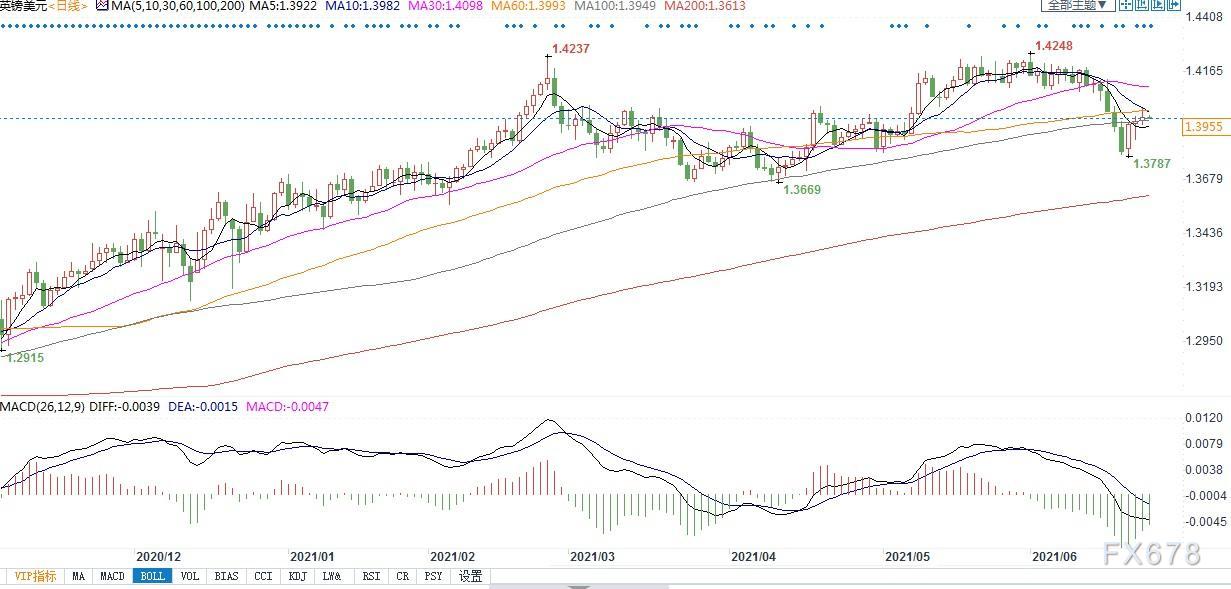
Task: Select the BOLL indicator tab
Action: [153, 576]
